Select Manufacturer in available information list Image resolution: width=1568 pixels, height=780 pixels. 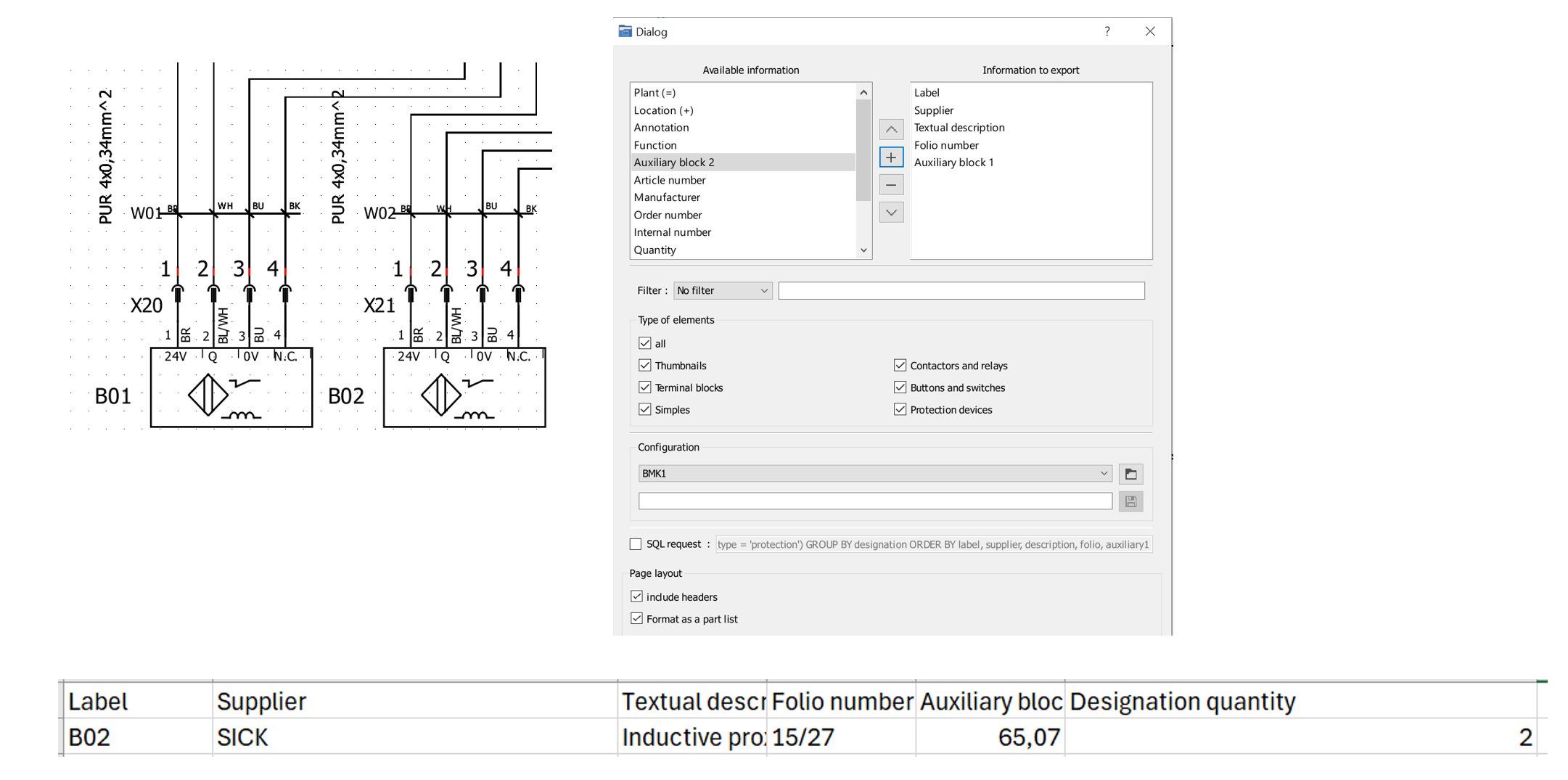click(x=666, y=197)
